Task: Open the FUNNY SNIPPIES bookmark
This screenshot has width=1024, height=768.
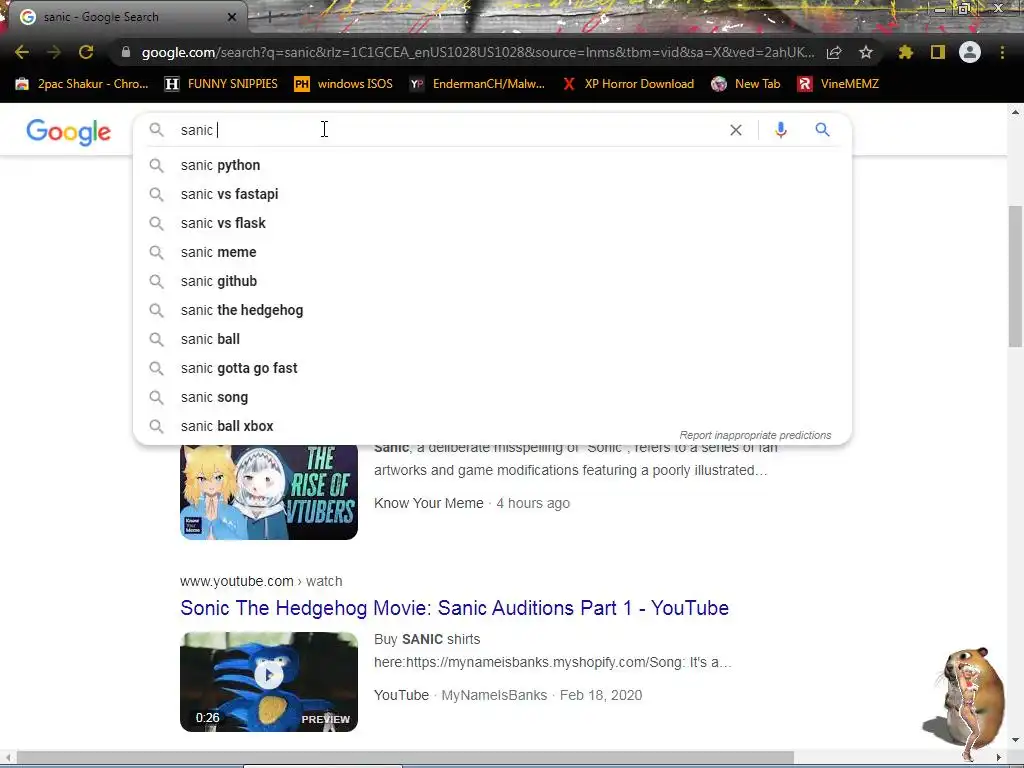Action: pos(221,84)
